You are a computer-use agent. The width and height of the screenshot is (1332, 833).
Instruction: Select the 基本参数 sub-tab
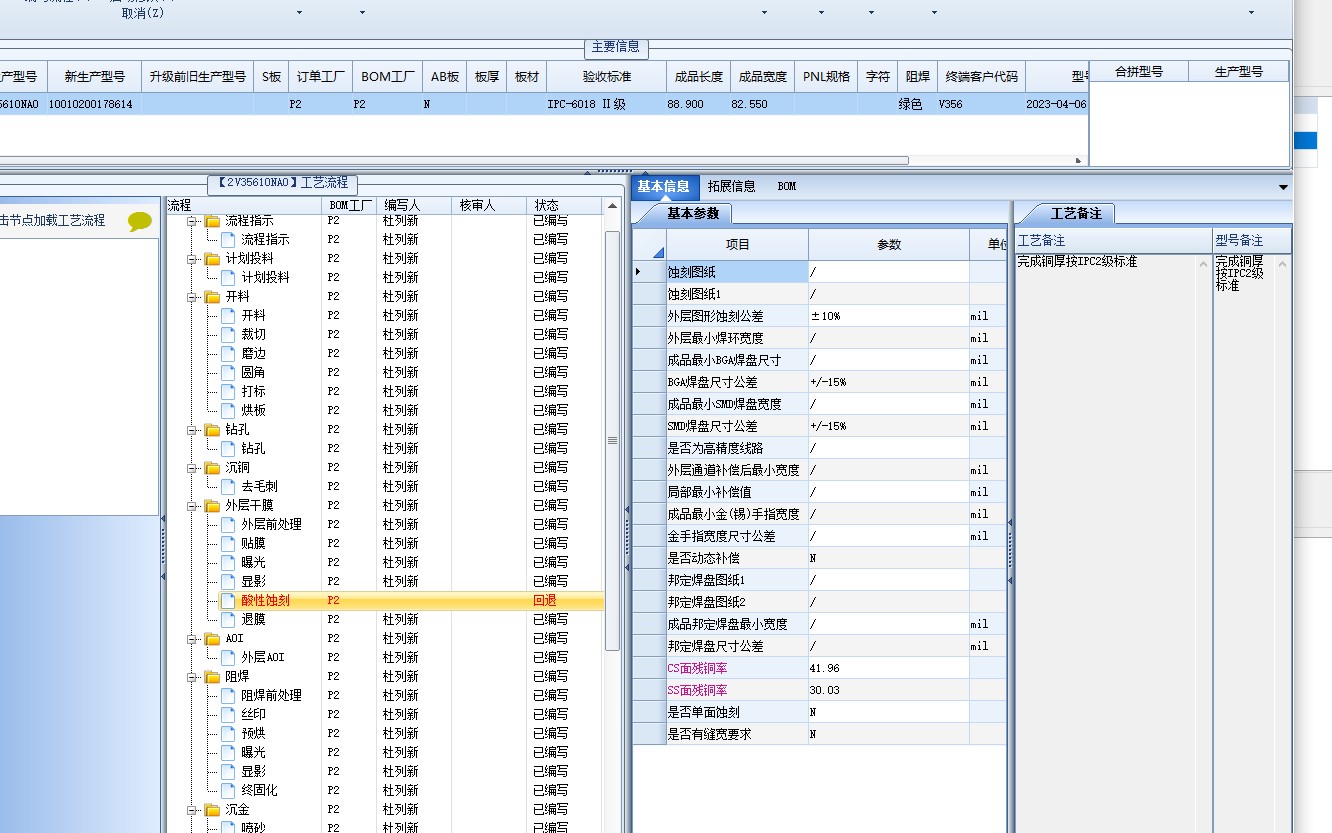(692, 213)
